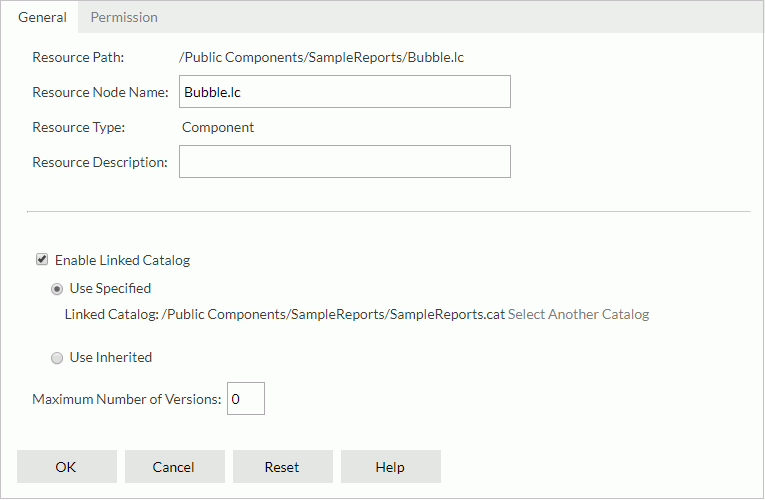This screenshot has width=765, height=500.
Task: Click the Resource Node Name label
Action: [101, 92]
